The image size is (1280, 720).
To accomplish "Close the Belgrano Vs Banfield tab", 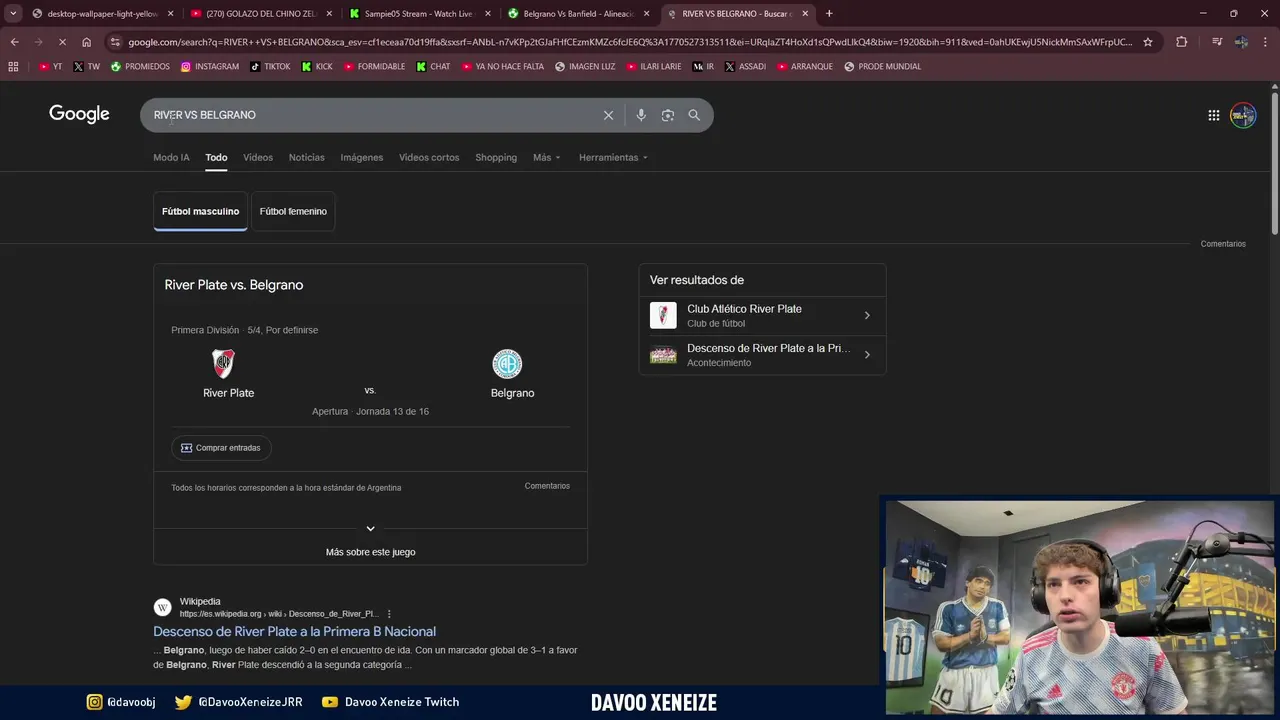I will 646,14.
